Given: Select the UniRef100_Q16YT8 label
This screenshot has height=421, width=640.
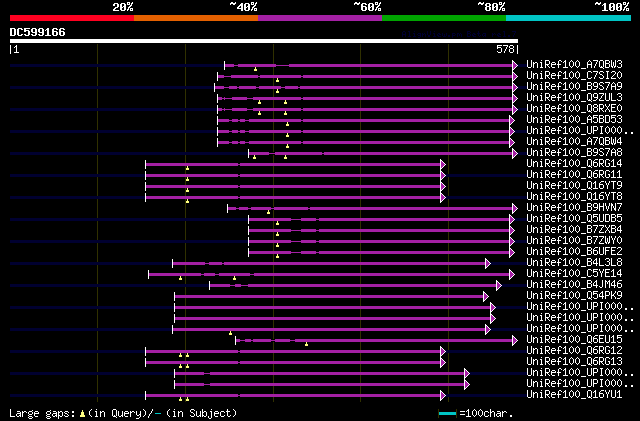Looking at the screenshot, I should click(x=574, y=196).
